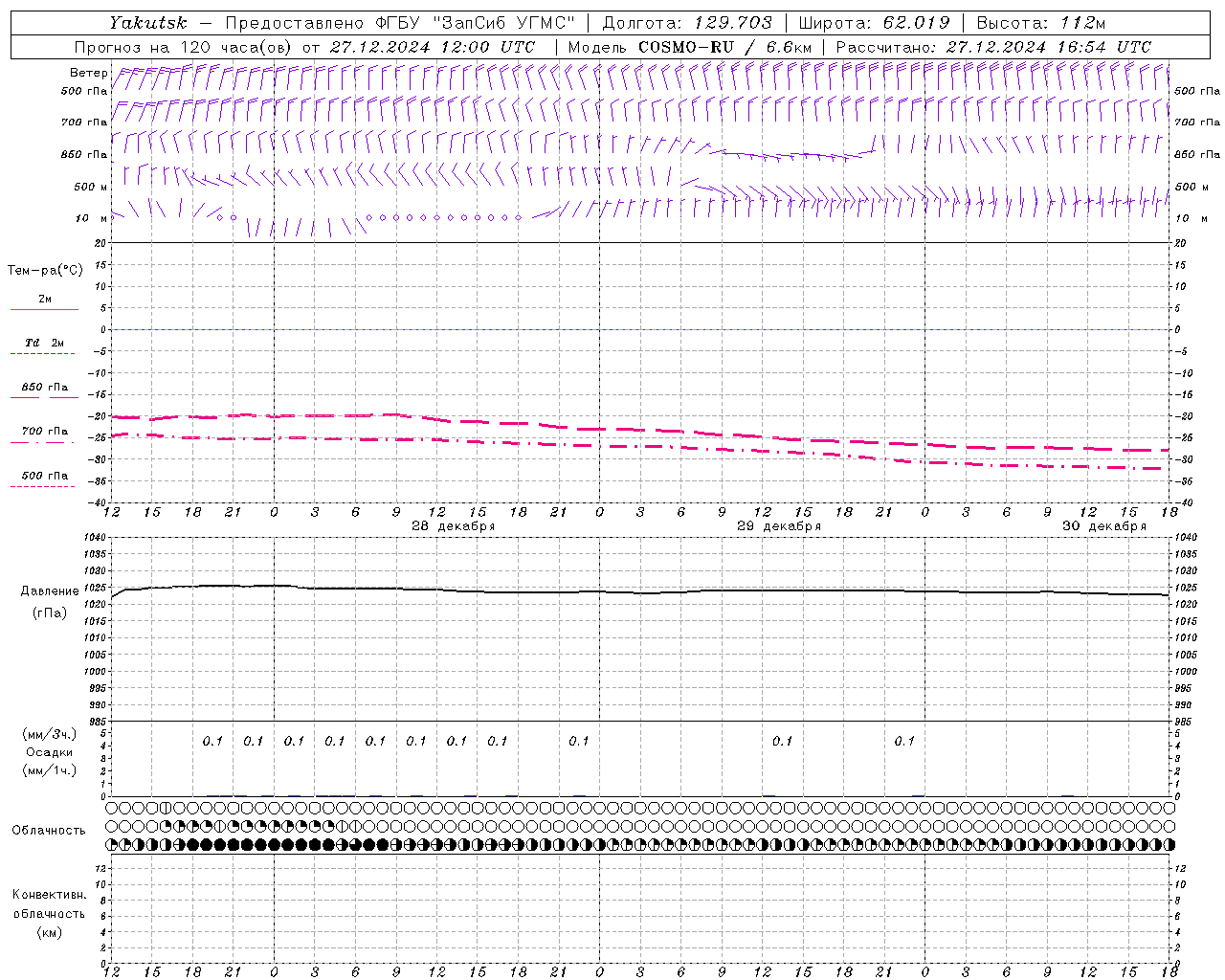Click the Осадки precipitation label
1225x980 pixels.
pos(49,752)
